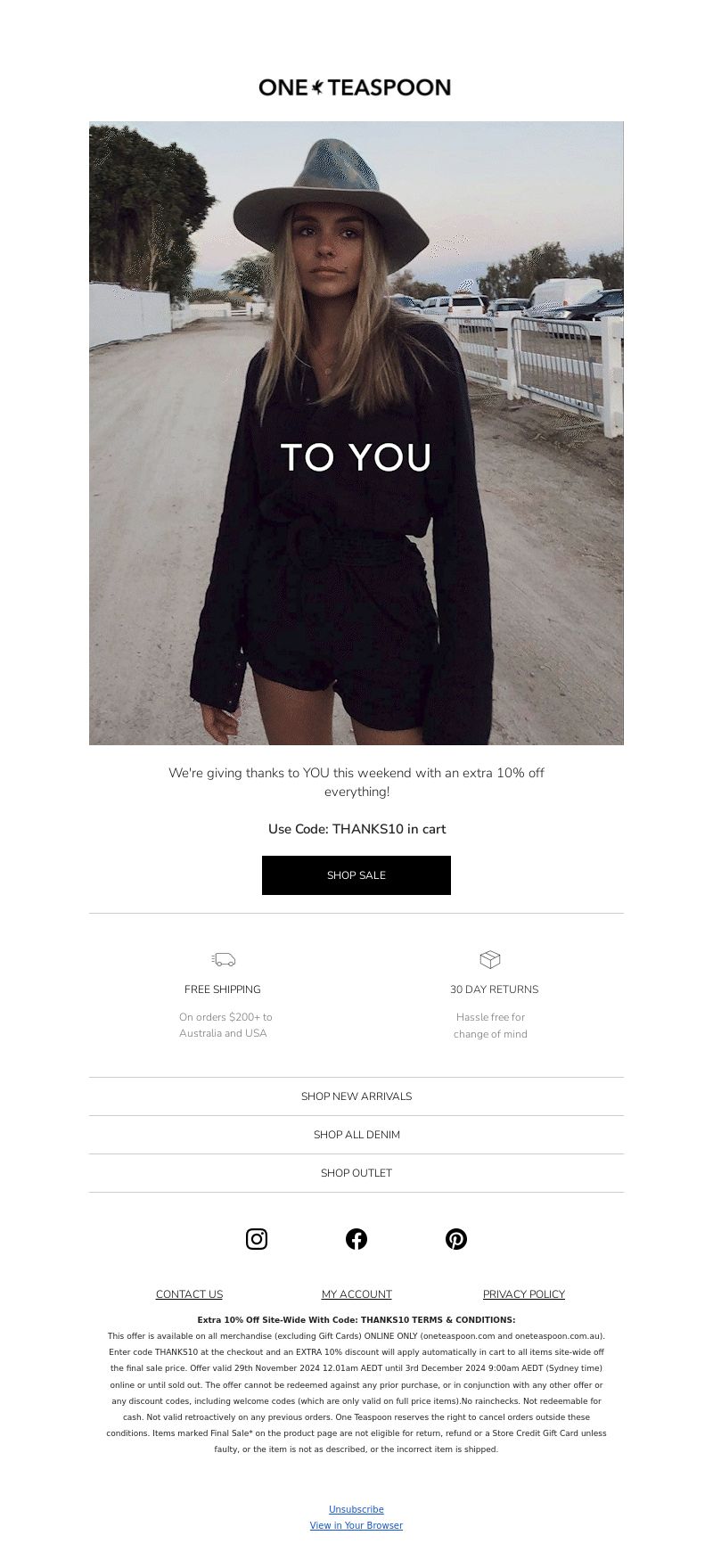The image size is (713, 1568).
Task: Click the 30 day returns box icon
Action: pos(490,959)
